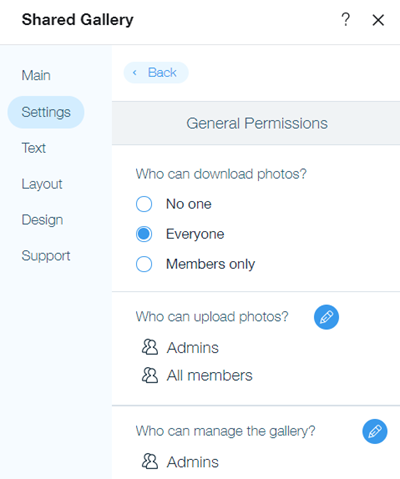
Task: Click the Back button
Action: coord(156,72)
